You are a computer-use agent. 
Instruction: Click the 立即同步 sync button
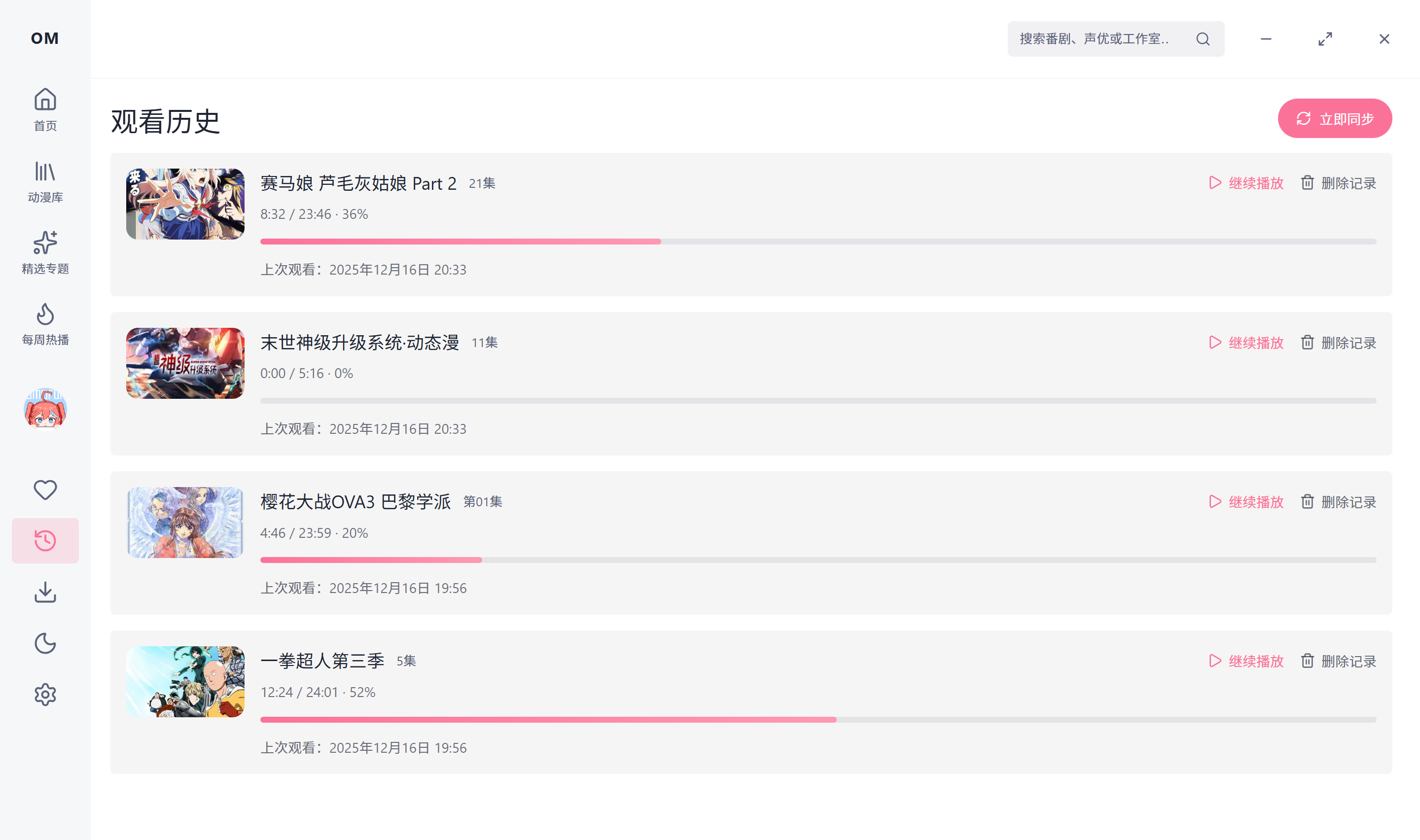(1335, 119)
